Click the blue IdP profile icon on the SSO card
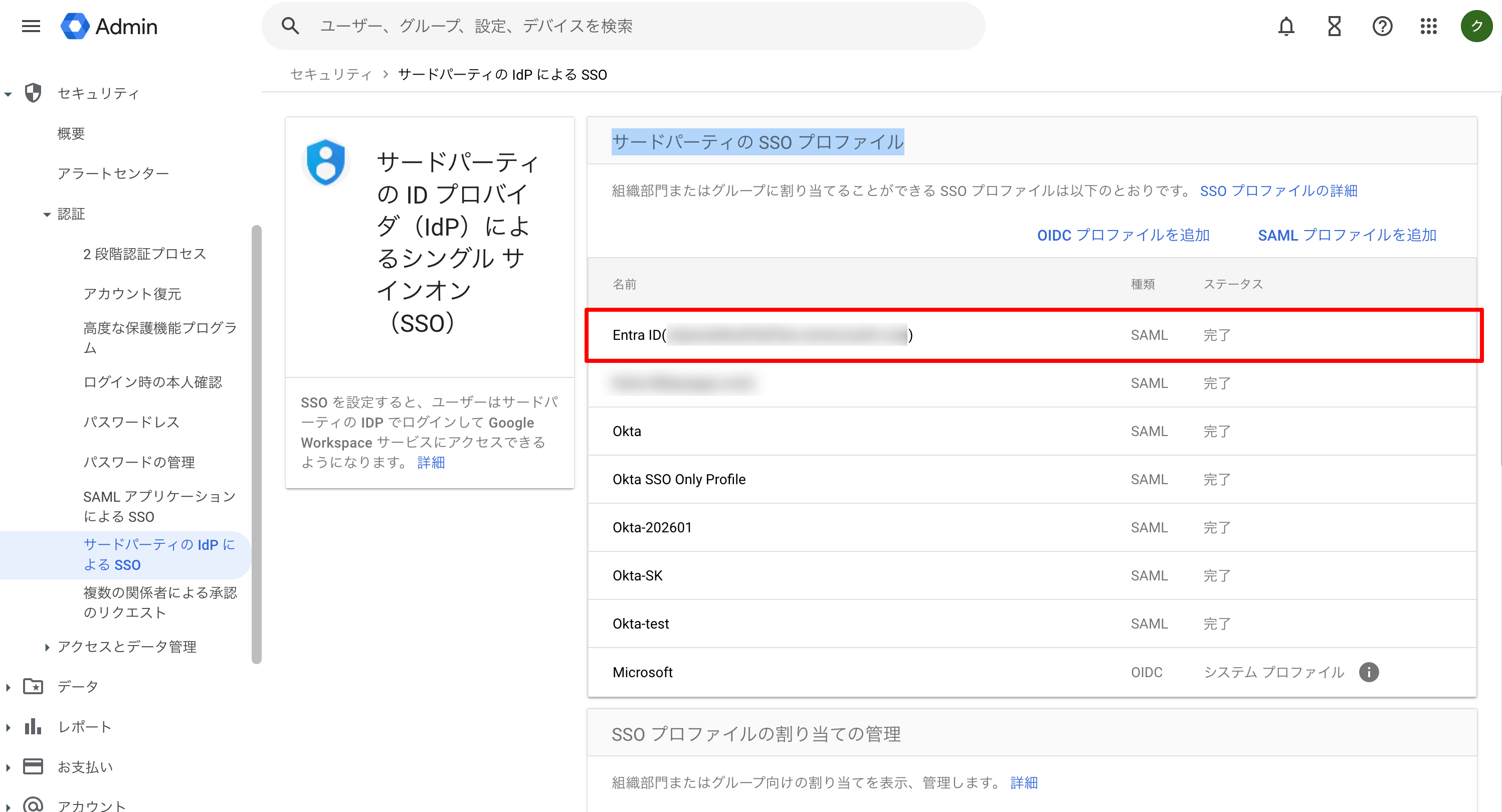 (325, 163)
